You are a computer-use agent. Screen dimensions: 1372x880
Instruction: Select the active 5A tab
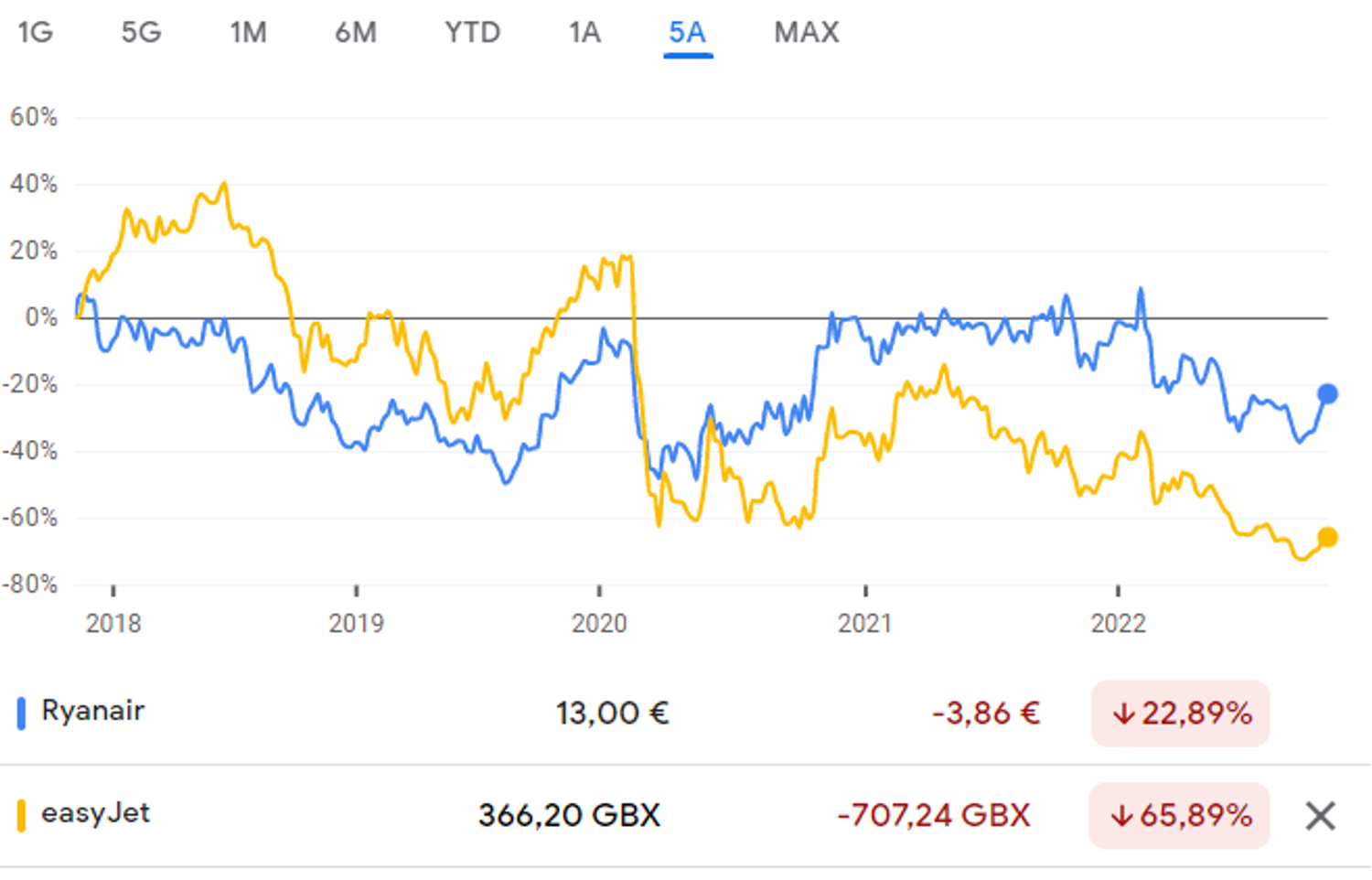click(x=688, y=33)
